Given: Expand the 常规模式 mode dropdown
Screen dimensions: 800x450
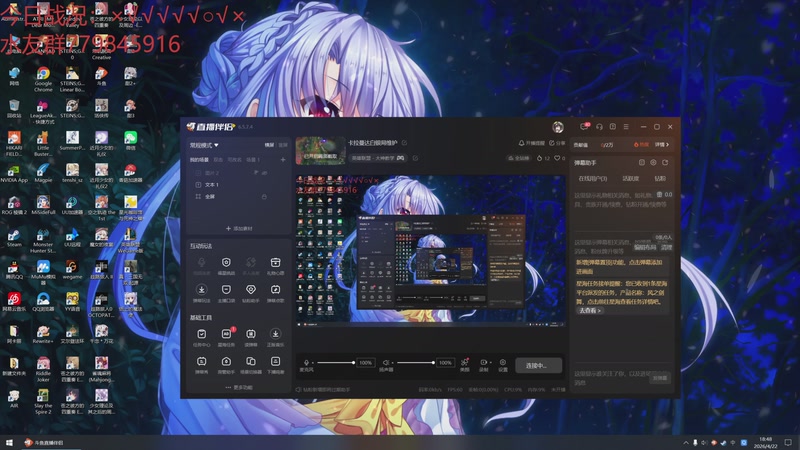Looking at the screenshot, I should [204, 145].
